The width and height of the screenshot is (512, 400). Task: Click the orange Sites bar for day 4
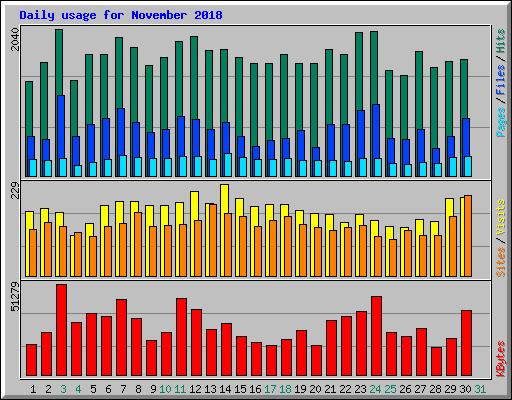point(78,254)
